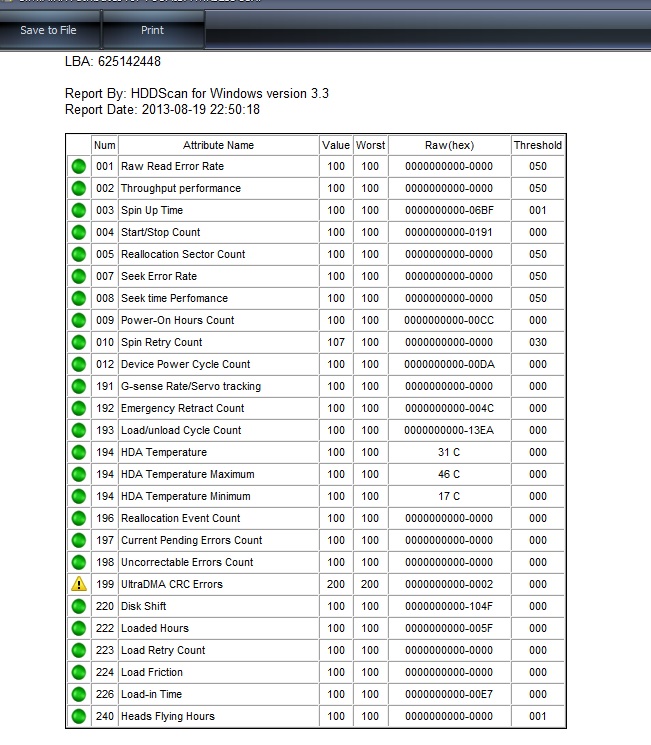Click the Attribute Name column header

click(219, 145)
